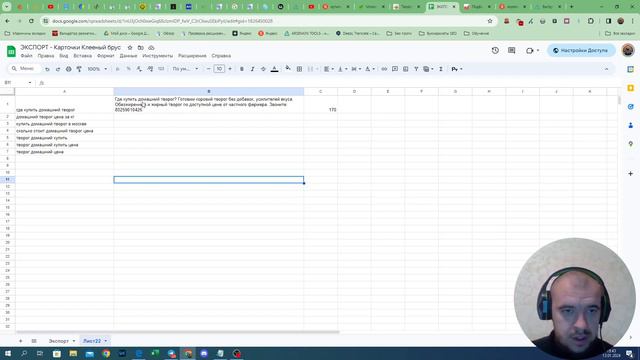The width and height of the screenshot is (640, 360).
Task: Open comments history icon
Action: 511,50
